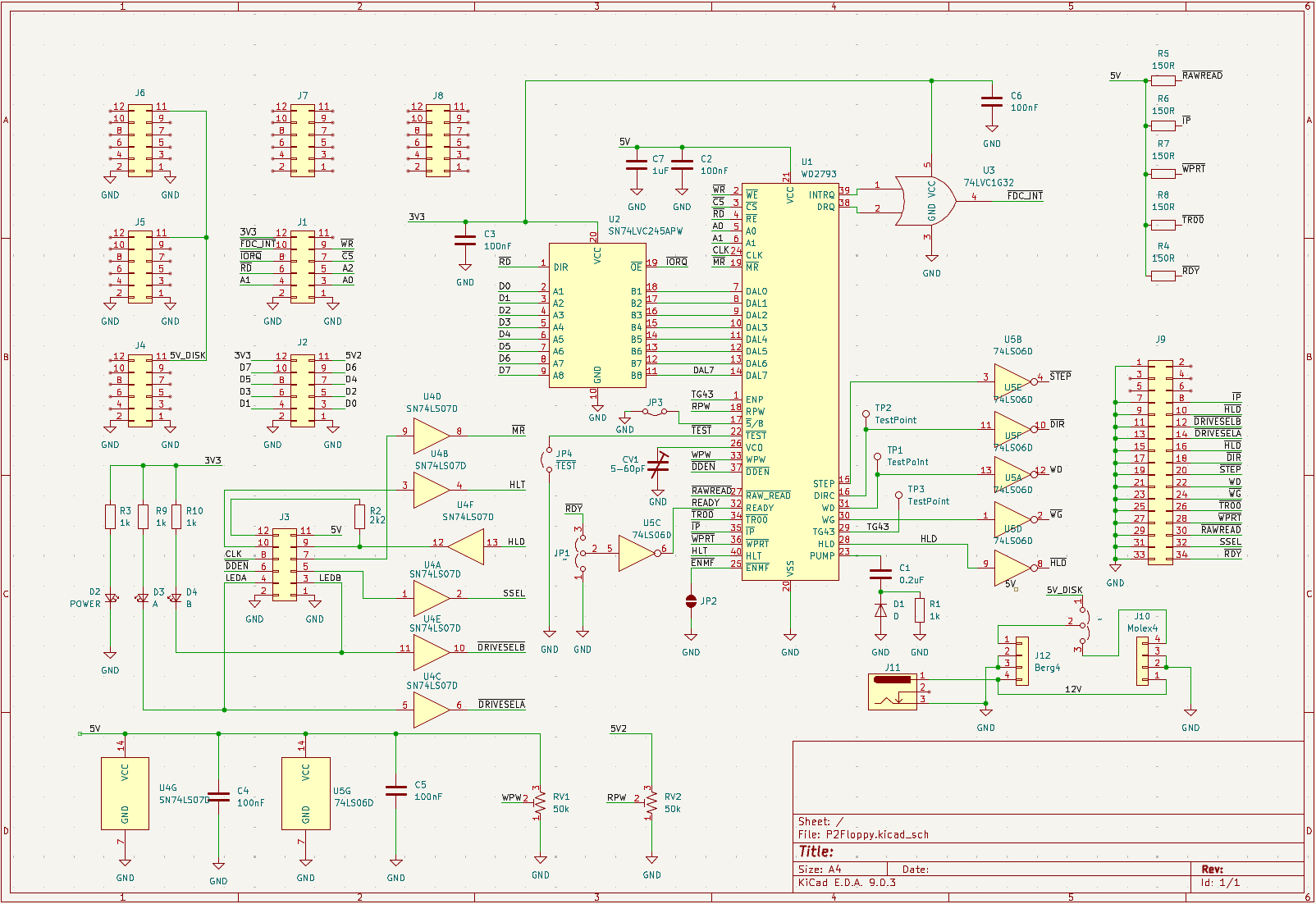Select the U2 SN74LVC245APW transceiver symbol
The height and width of the screenshot is (904, 1316).
pos(597,315)
